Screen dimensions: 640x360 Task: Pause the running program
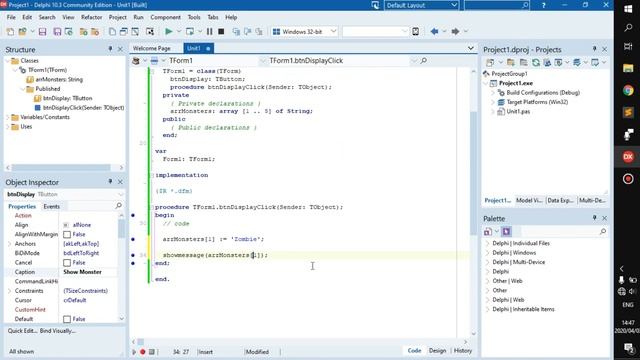tap(209, 31)
